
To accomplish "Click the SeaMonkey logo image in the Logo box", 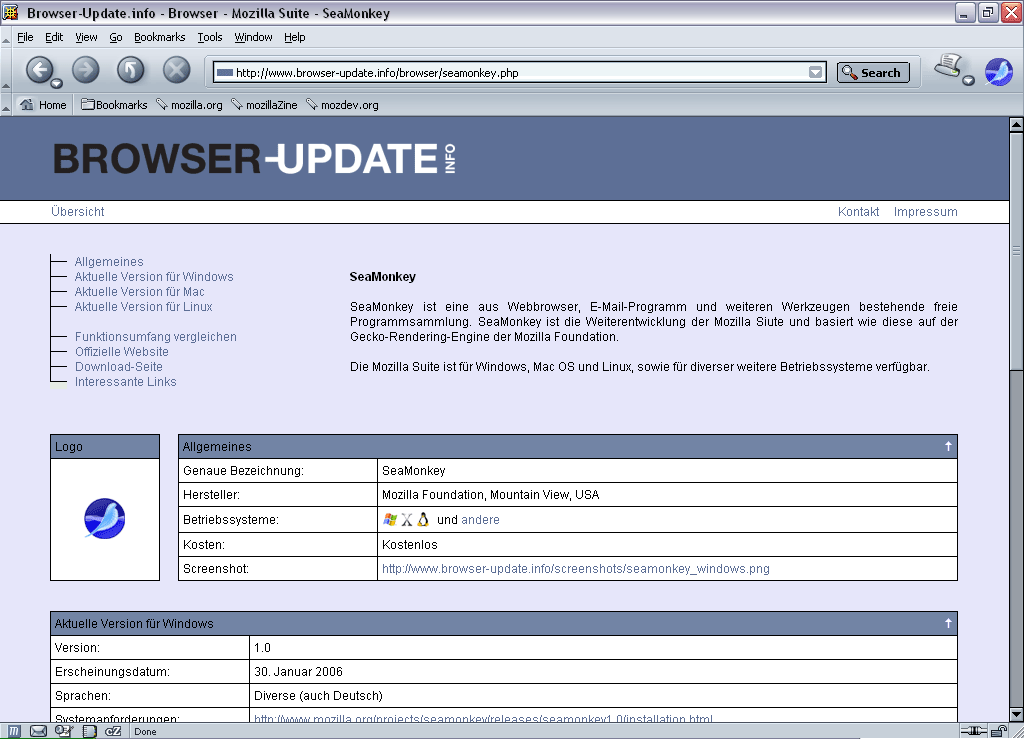I will coord(104,518).
